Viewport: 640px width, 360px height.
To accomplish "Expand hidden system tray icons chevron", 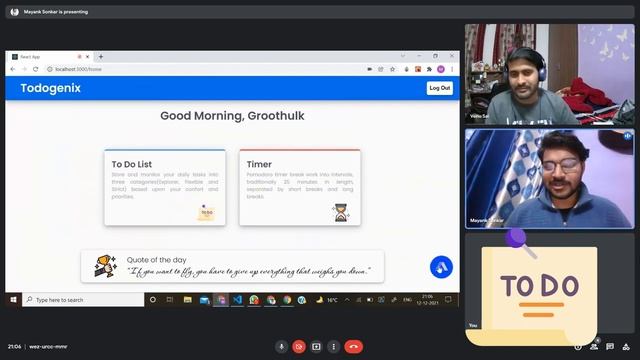I will 347,300.
